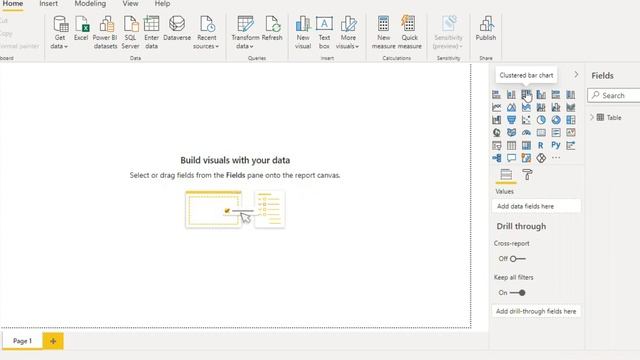Select the KPI visual
The image size is (640, 360).
(x=571, y=133)
